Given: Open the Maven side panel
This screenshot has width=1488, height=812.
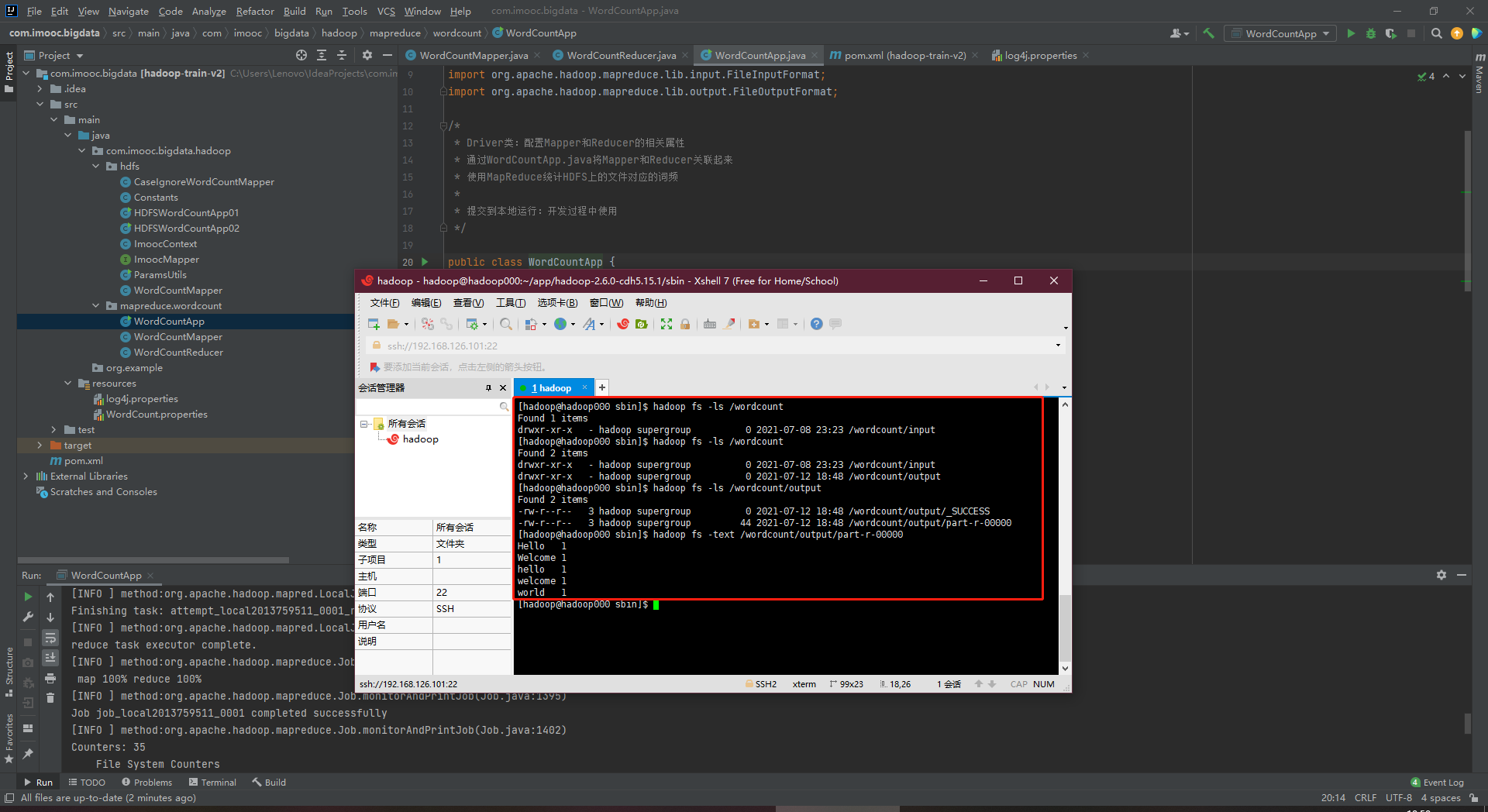Looking at the screenshot, I should tap(1479, 74).
